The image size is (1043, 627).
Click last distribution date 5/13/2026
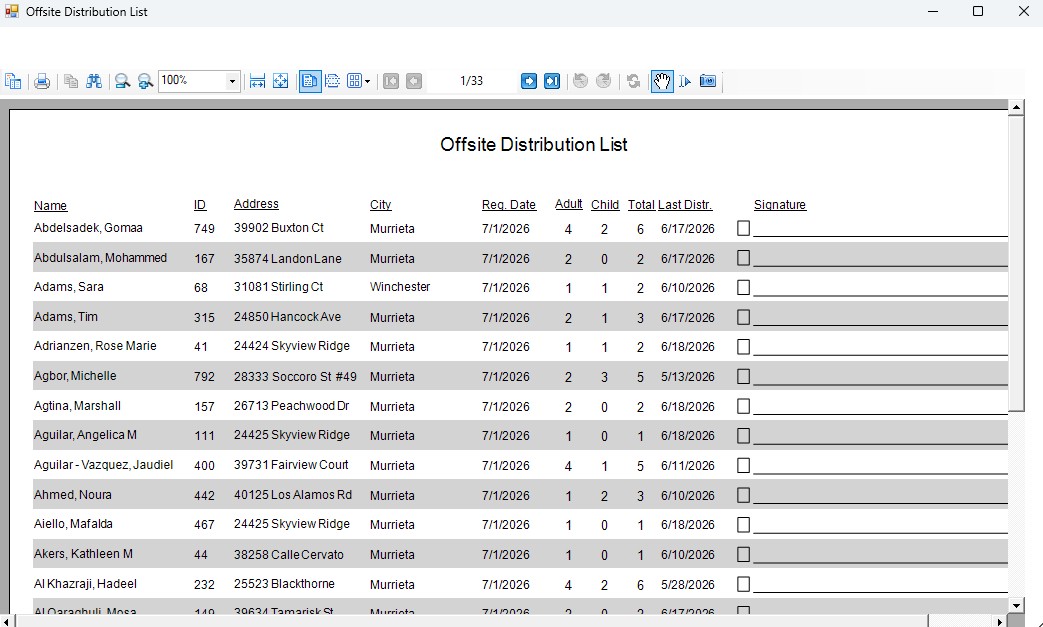point(688,376)
